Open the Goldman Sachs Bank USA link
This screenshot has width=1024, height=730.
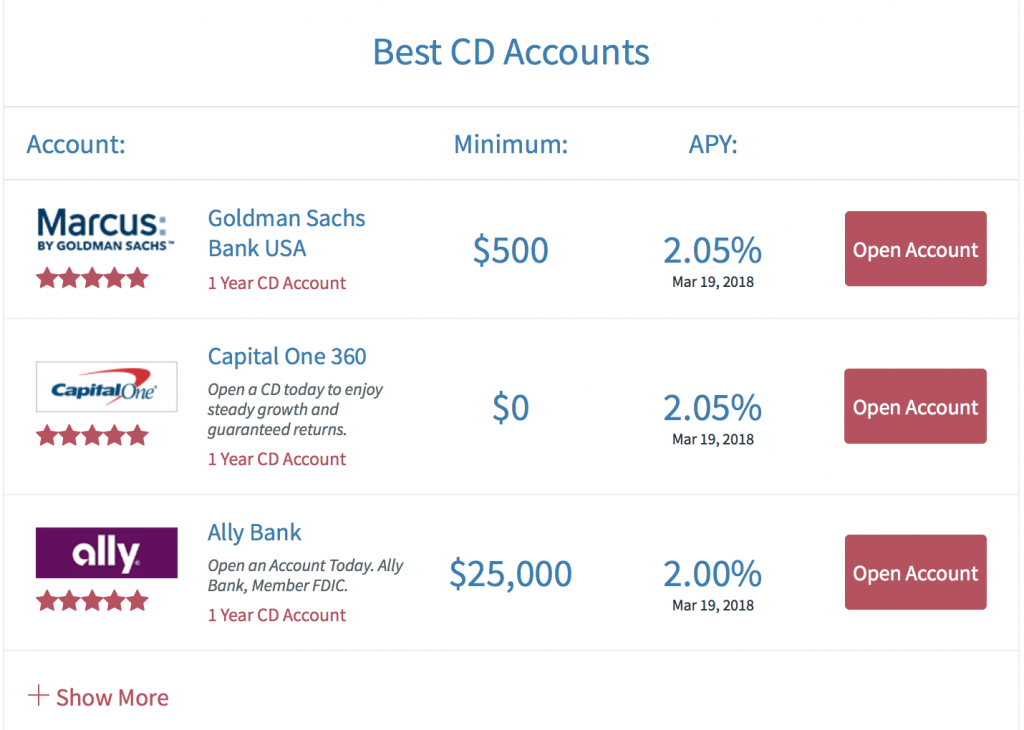click(x=286, y=233)
